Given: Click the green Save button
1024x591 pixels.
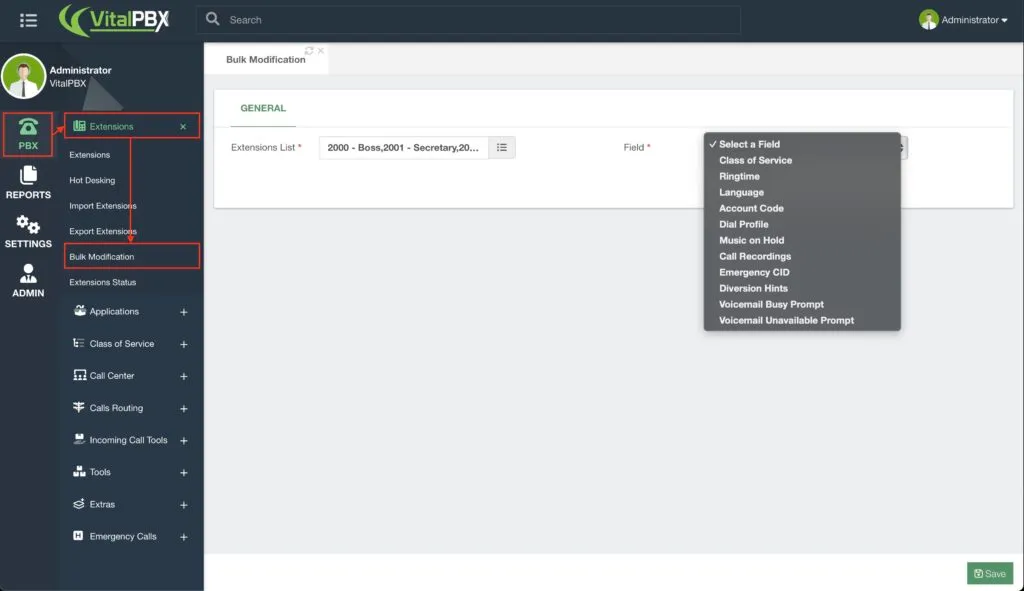Looking at the screenshot, I should [989, 573].
